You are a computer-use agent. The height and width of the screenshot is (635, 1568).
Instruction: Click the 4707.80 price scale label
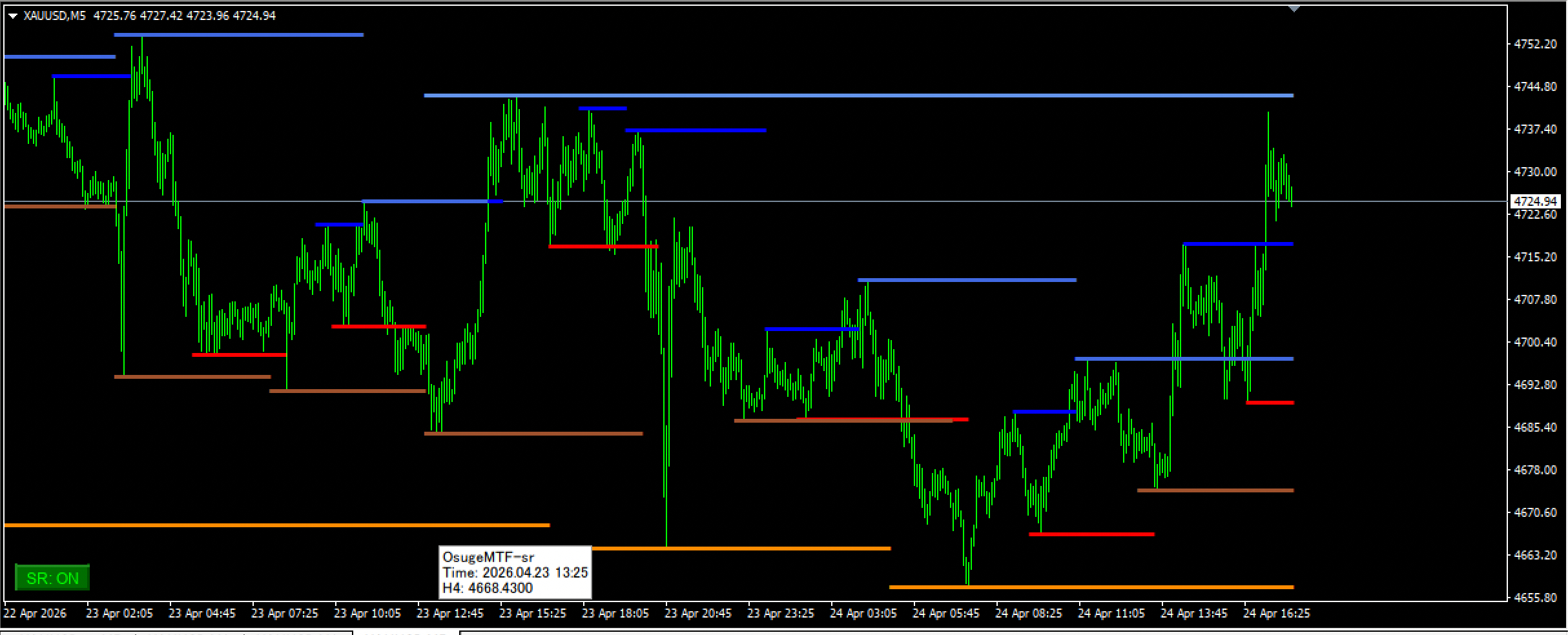pyautogui.click(x=1536, y=299)
